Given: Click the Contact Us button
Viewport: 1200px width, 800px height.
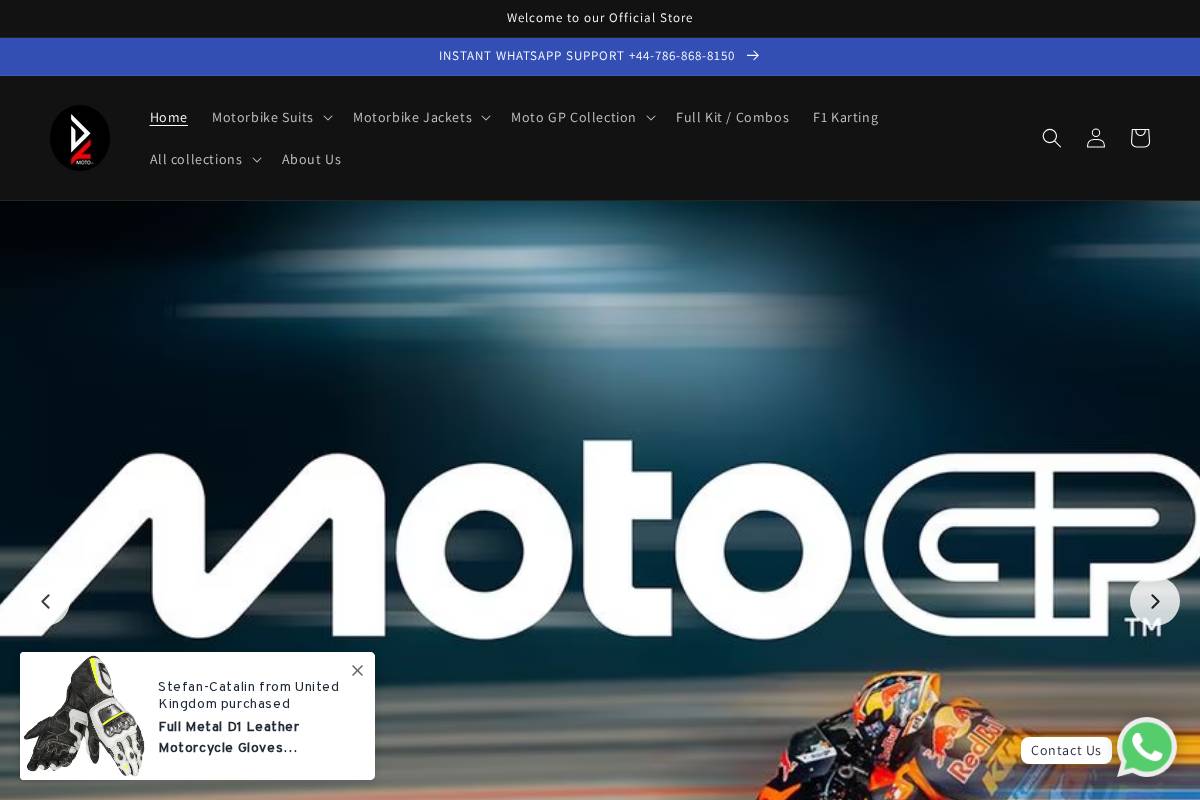Looking at the screenshot, I should click(x=1066, y=750).
